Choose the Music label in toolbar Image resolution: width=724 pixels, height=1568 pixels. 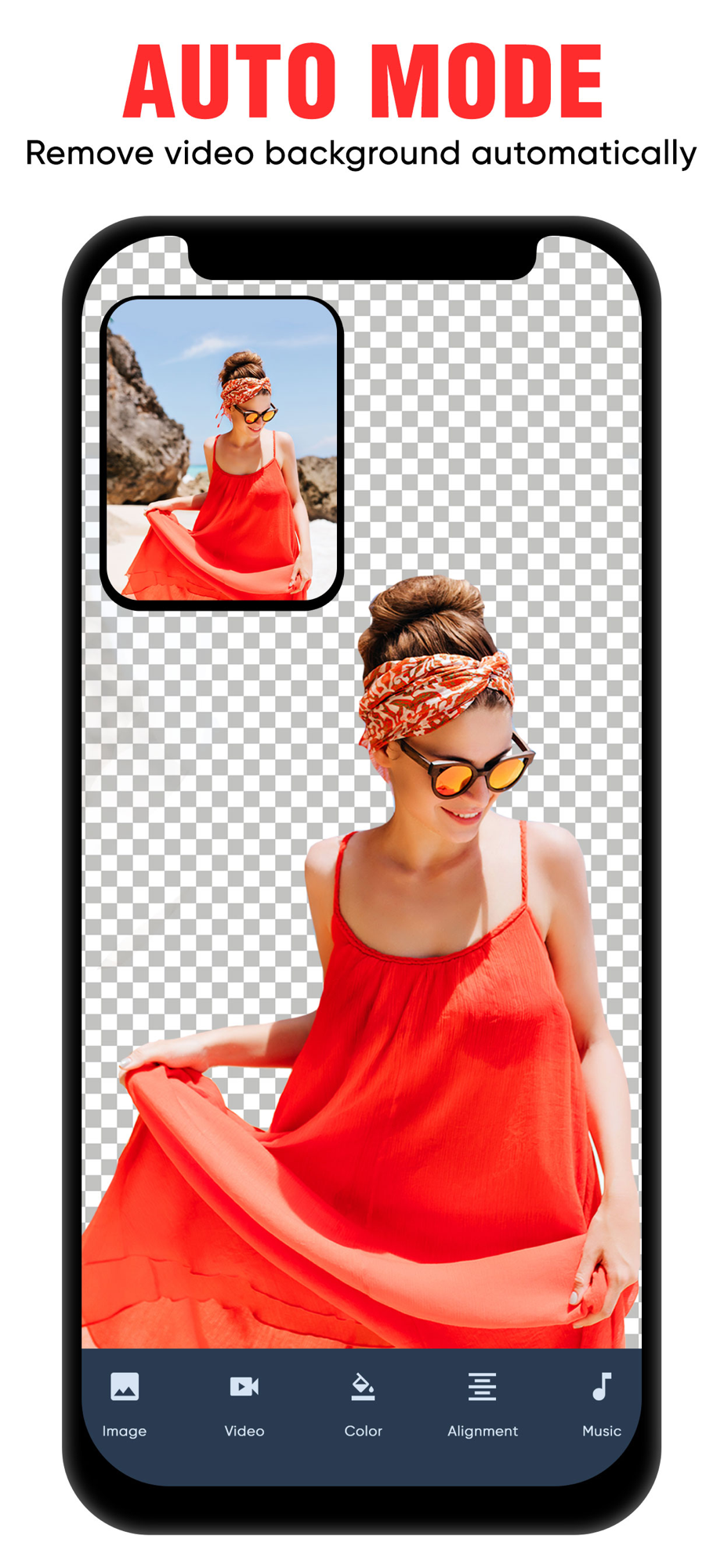[x=602, y=1431]
